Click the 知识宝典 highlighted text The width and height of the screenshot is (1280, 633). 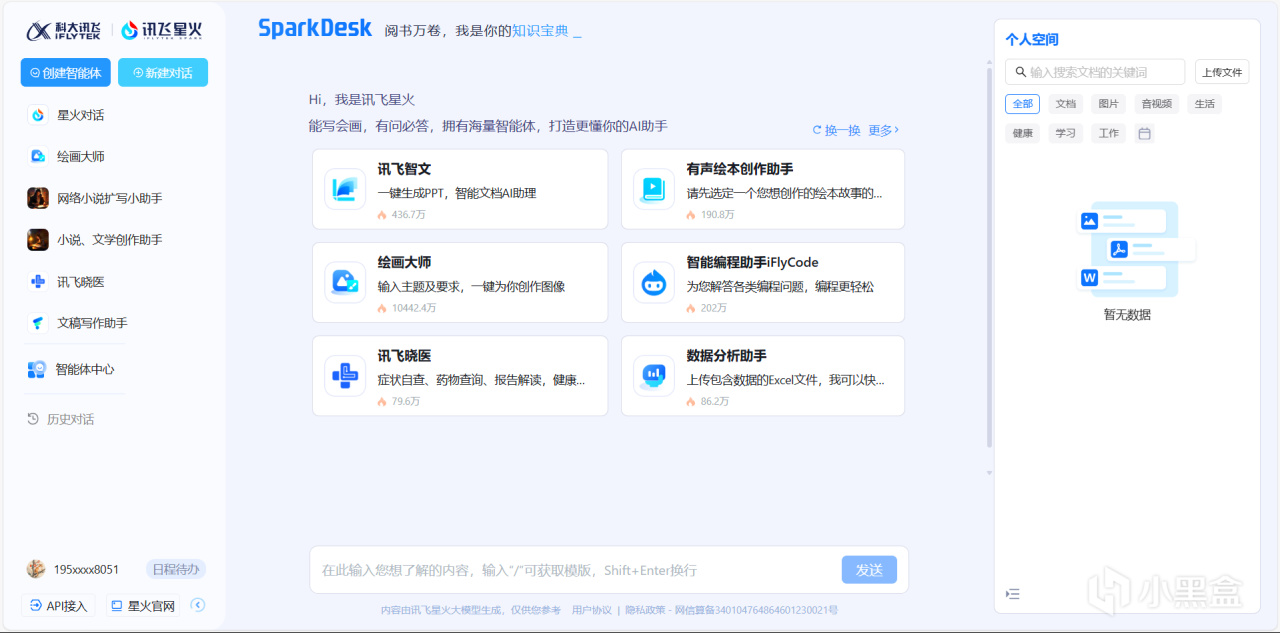click(540, 31)
